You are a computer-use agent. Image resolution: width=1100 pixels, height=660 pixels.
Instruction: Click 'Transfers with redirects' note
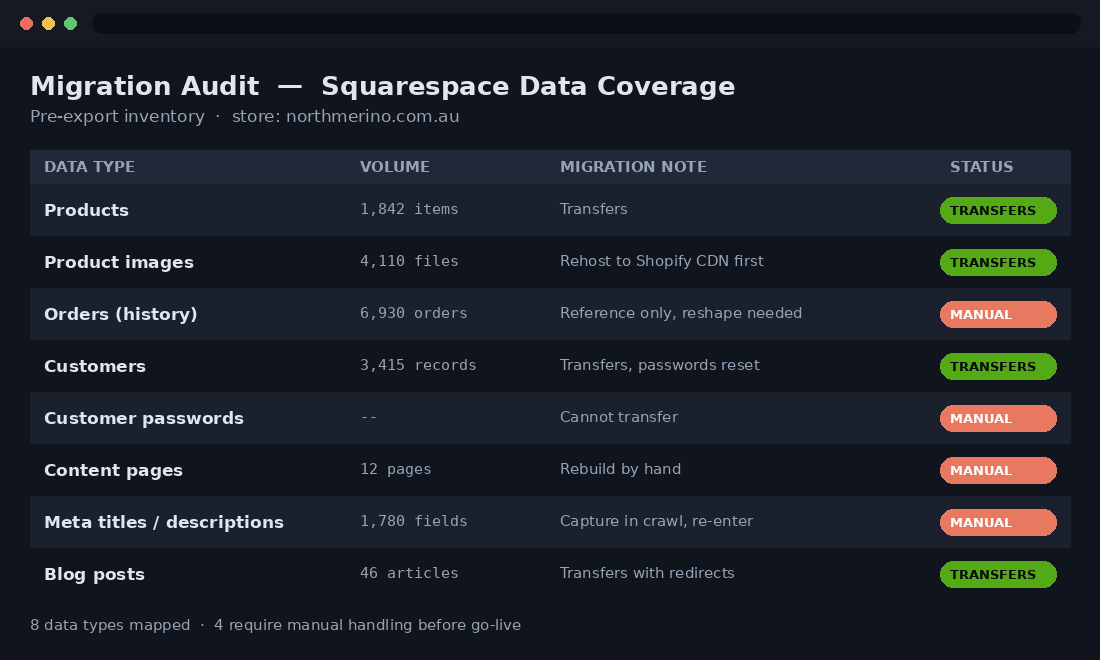tap(647, 572)
